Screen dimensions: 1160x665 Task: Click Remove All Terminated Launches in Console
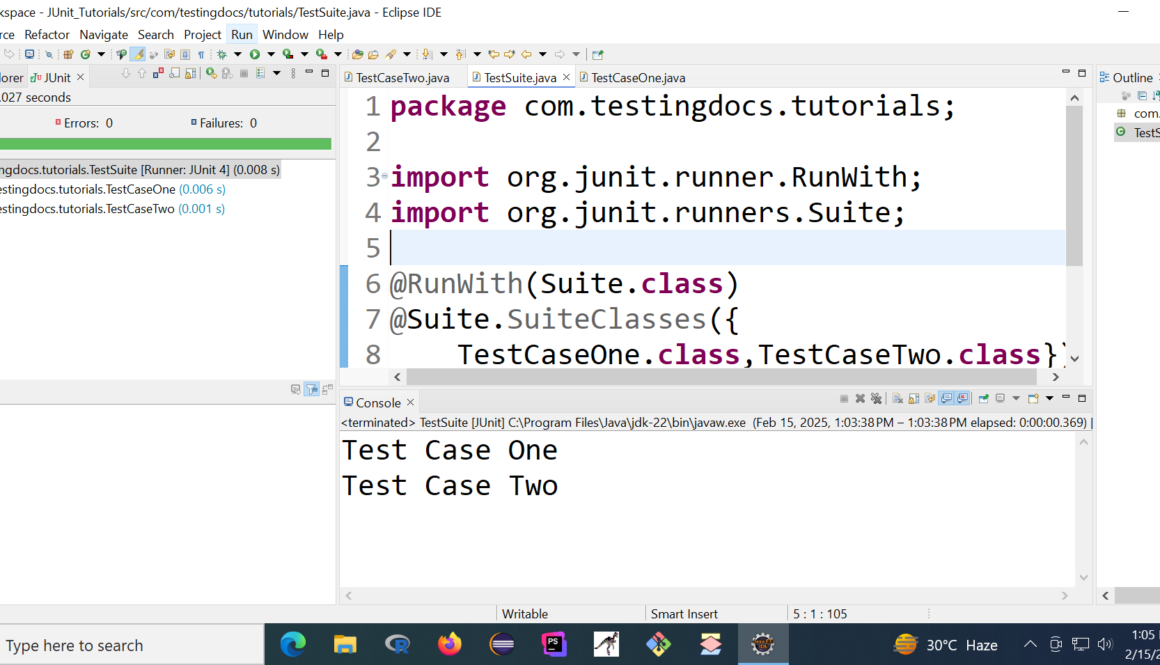(x=876, y=398)
